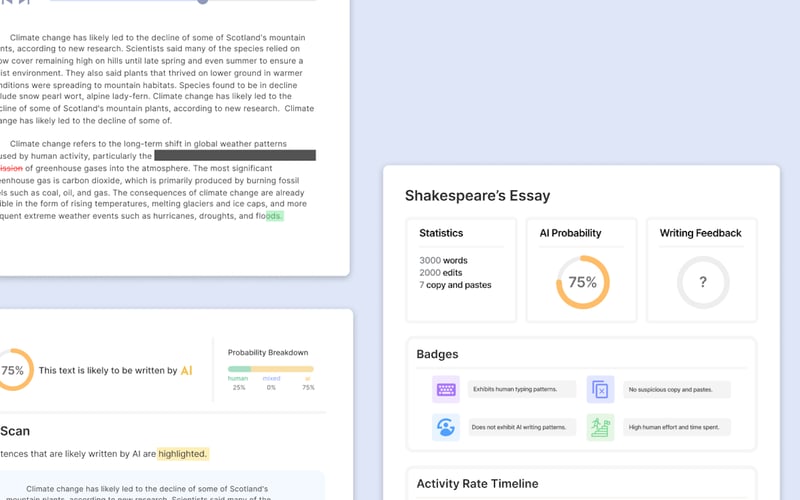The height and width of the screenshot is (500, 800).
Task: Click the 'Shakespeare's Essay' title
Action: click(x=478, y=196)
